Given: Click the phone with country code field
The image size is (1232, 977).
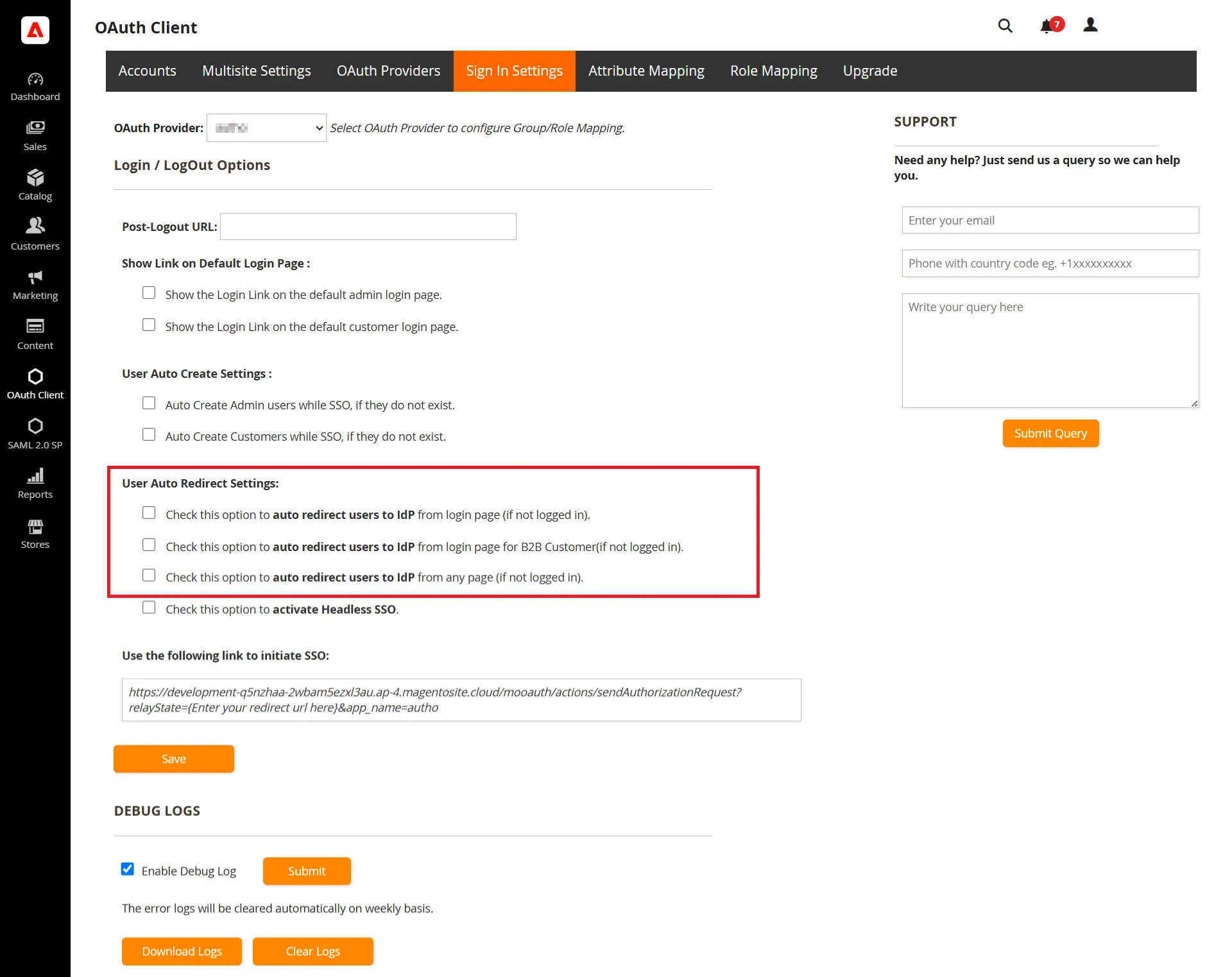Looking at the screenshot, I should [1050, 264].
